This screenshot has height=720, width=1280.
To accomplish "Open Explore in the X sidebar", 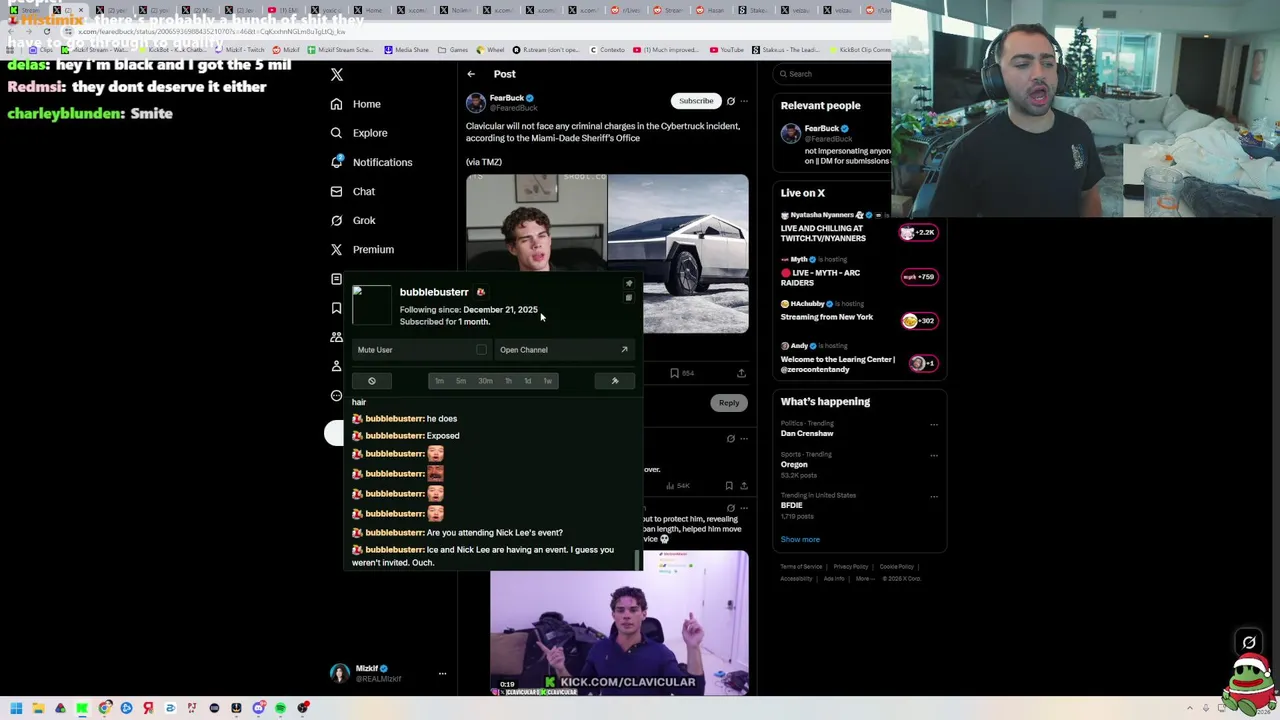I will [369, 133].
